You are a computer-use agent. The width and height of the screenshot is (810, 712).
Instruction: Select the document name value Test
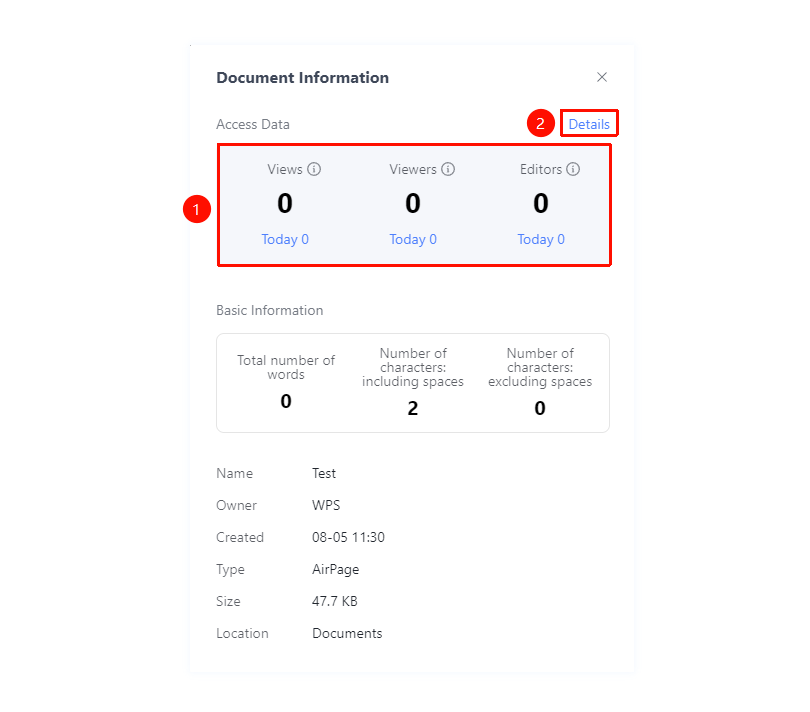(x=324, y=473)
